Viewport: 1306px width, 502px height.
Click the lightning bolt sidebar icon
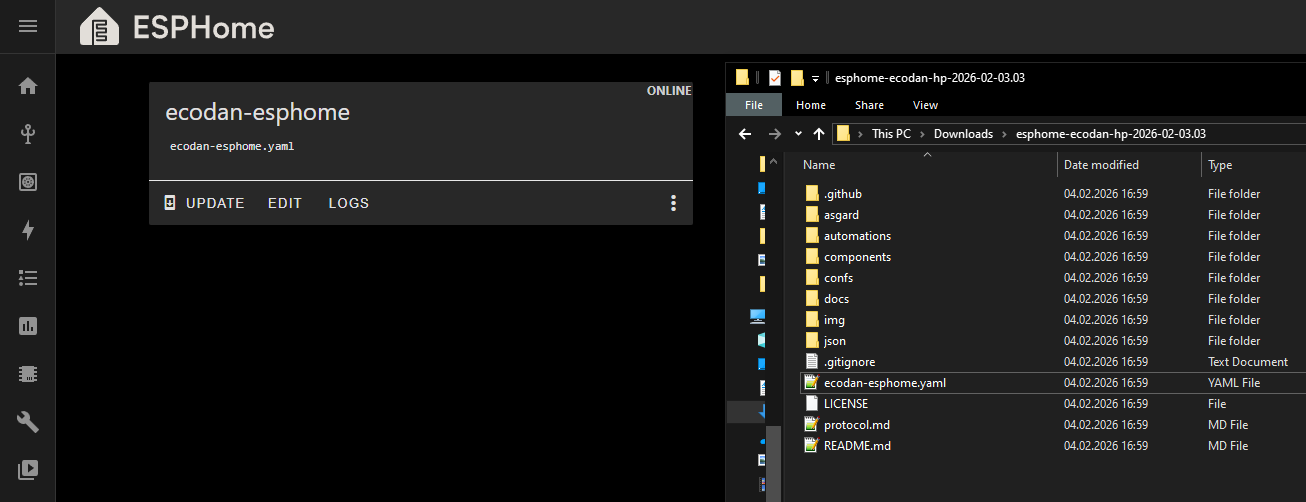click(x=28, y=230)
